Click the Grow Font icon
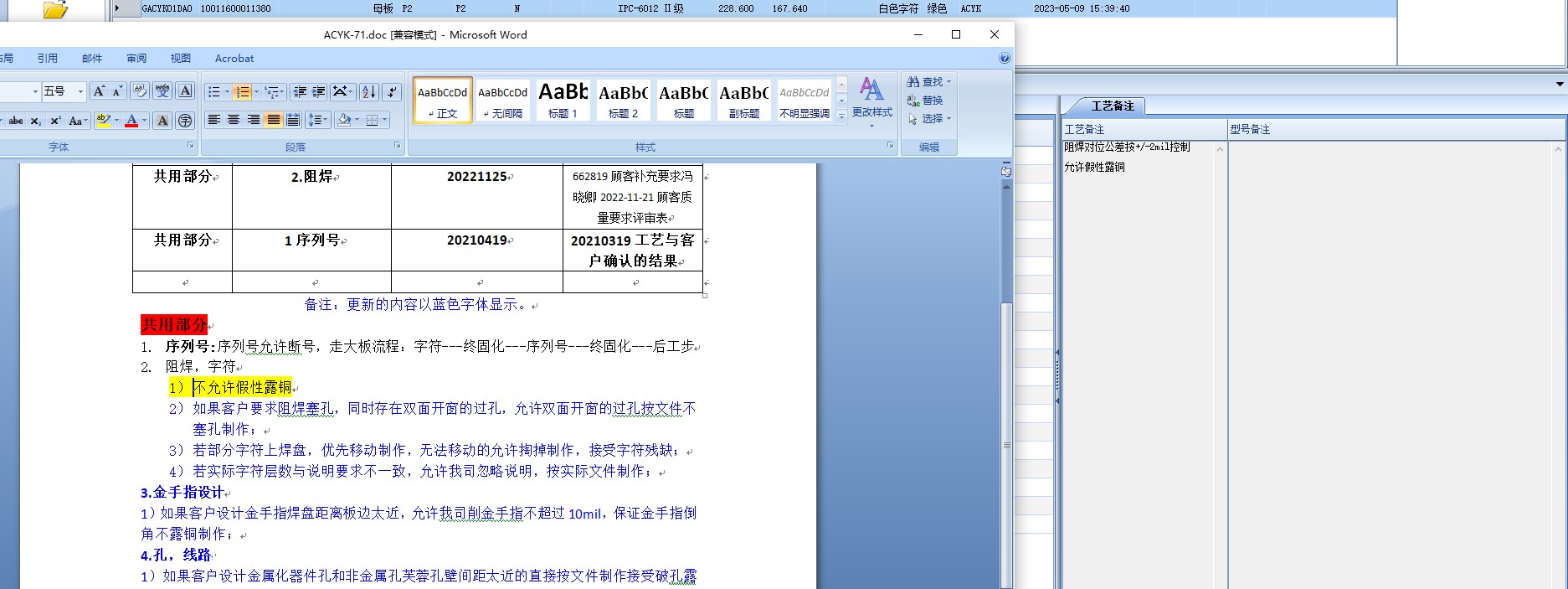This screenshot has height=589, width=1568. (x=99, y=91)
